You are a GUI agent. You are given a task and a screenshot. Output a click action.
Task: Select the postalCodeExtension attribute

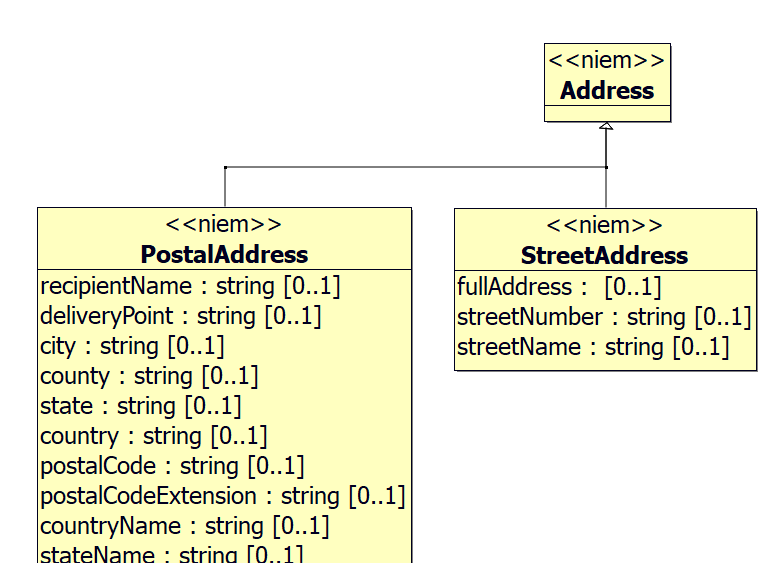pyautogui.click(x=222, y=496)
